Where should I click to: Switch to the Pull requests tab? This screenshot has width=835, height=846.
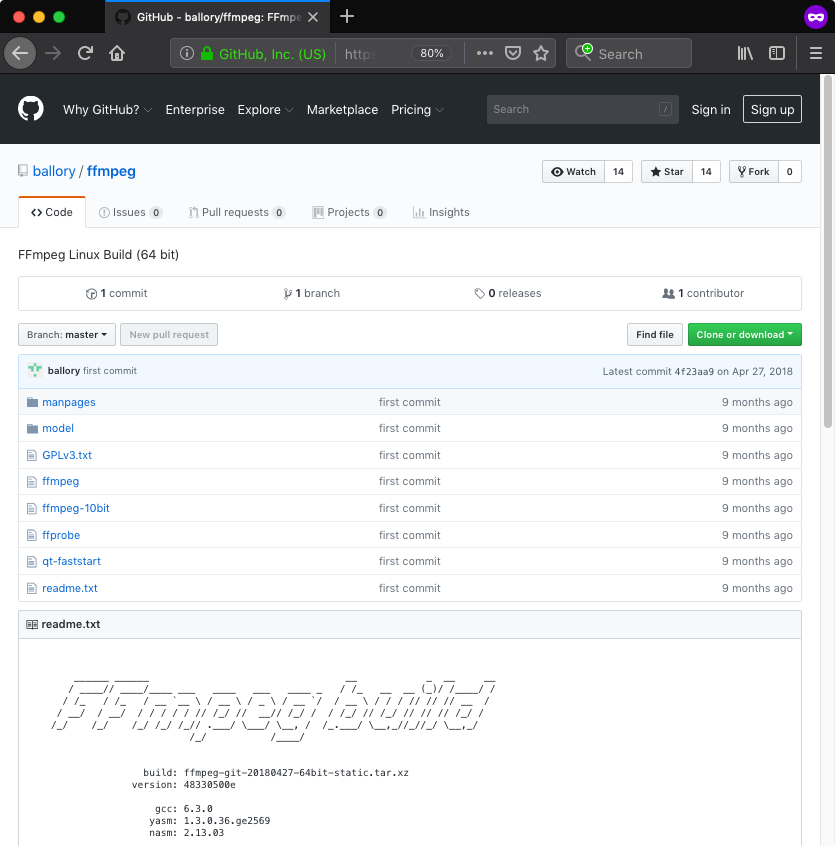(237, 212)
